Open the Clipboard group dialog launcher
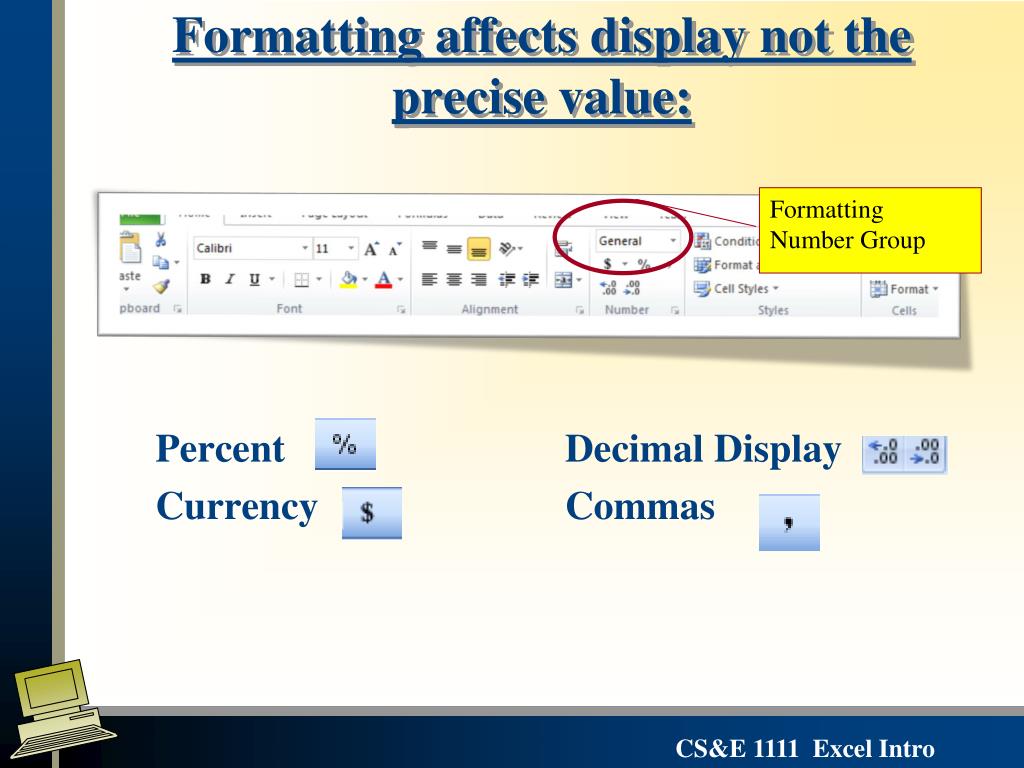The width and height of the screenshot is (1024, 768). (x=177, y=309)
